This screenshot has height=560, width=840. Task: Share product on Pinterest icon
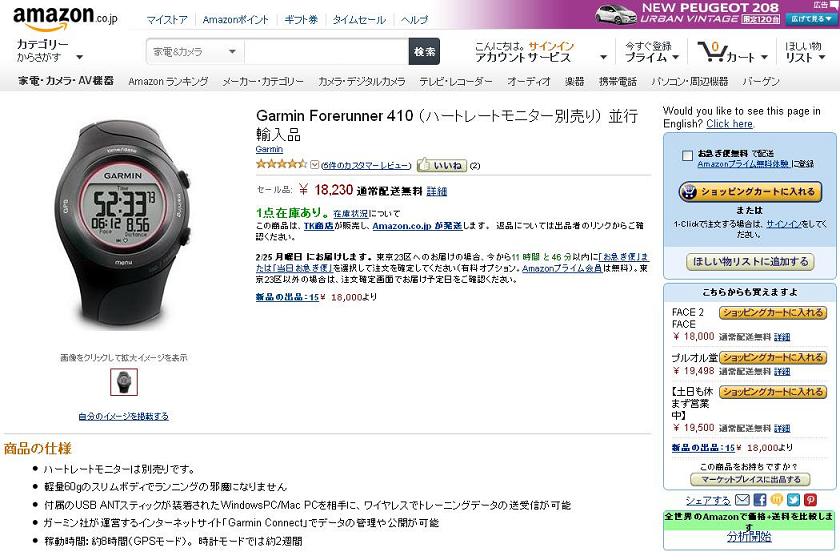(x=811, y=500)
